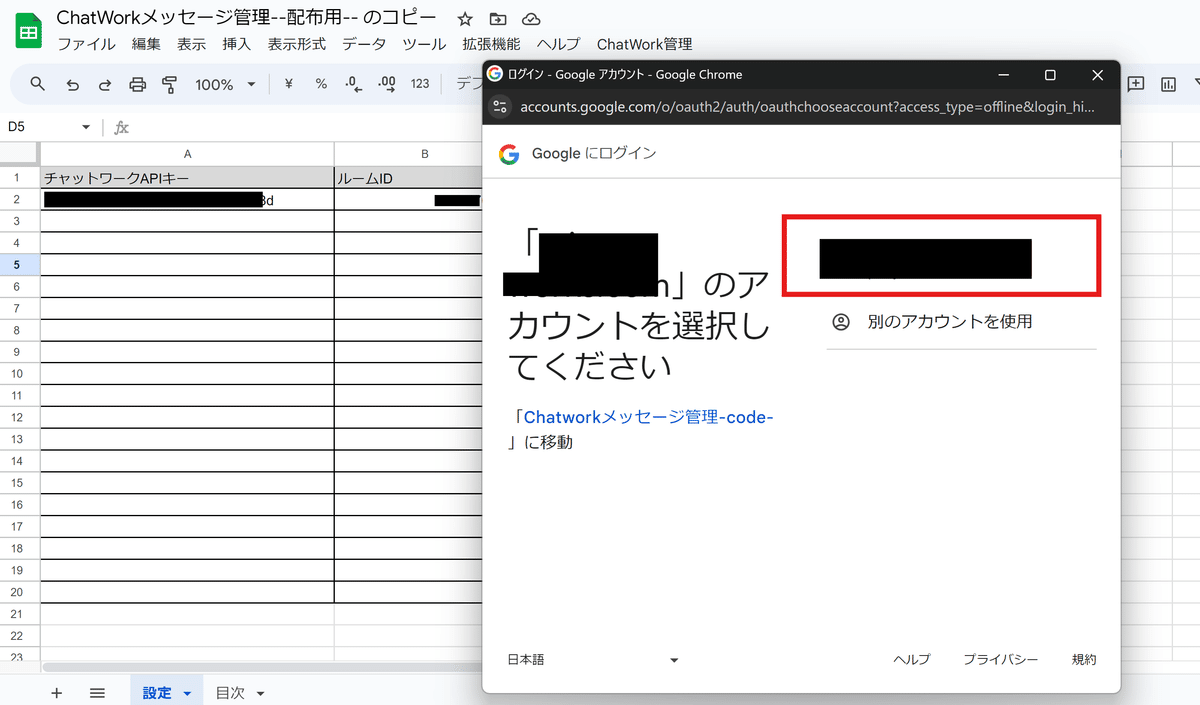Screen dimensions: 1200x705
Task: Click the Redo icon
Action: point(104,84)
